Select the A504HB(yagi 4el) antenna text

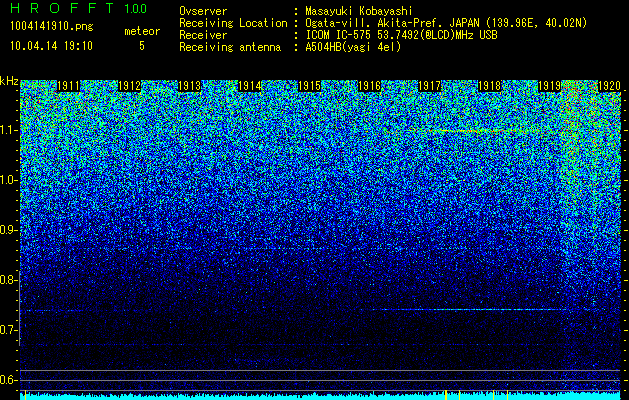pyautogui.click(x=353, y=47)
